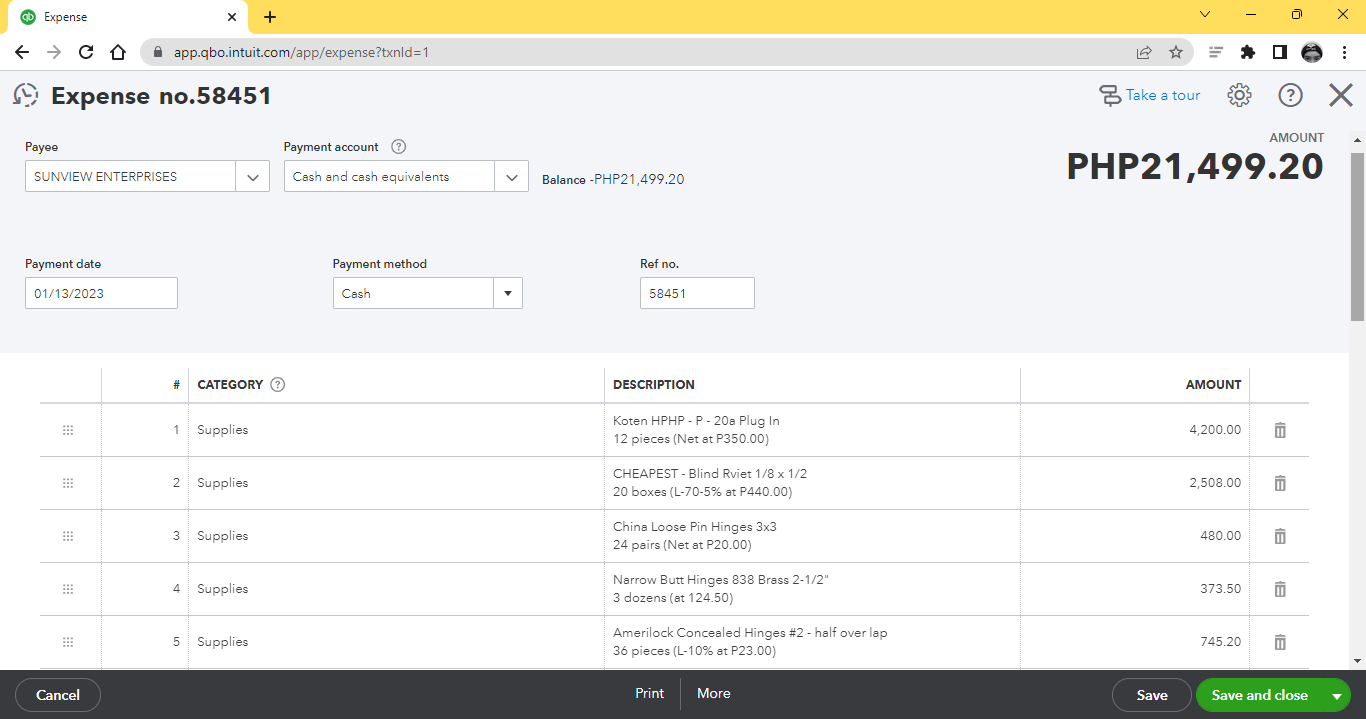Grab the drag handle of row 2
This screenshot has height=719, width=1366.
(68, 483)
